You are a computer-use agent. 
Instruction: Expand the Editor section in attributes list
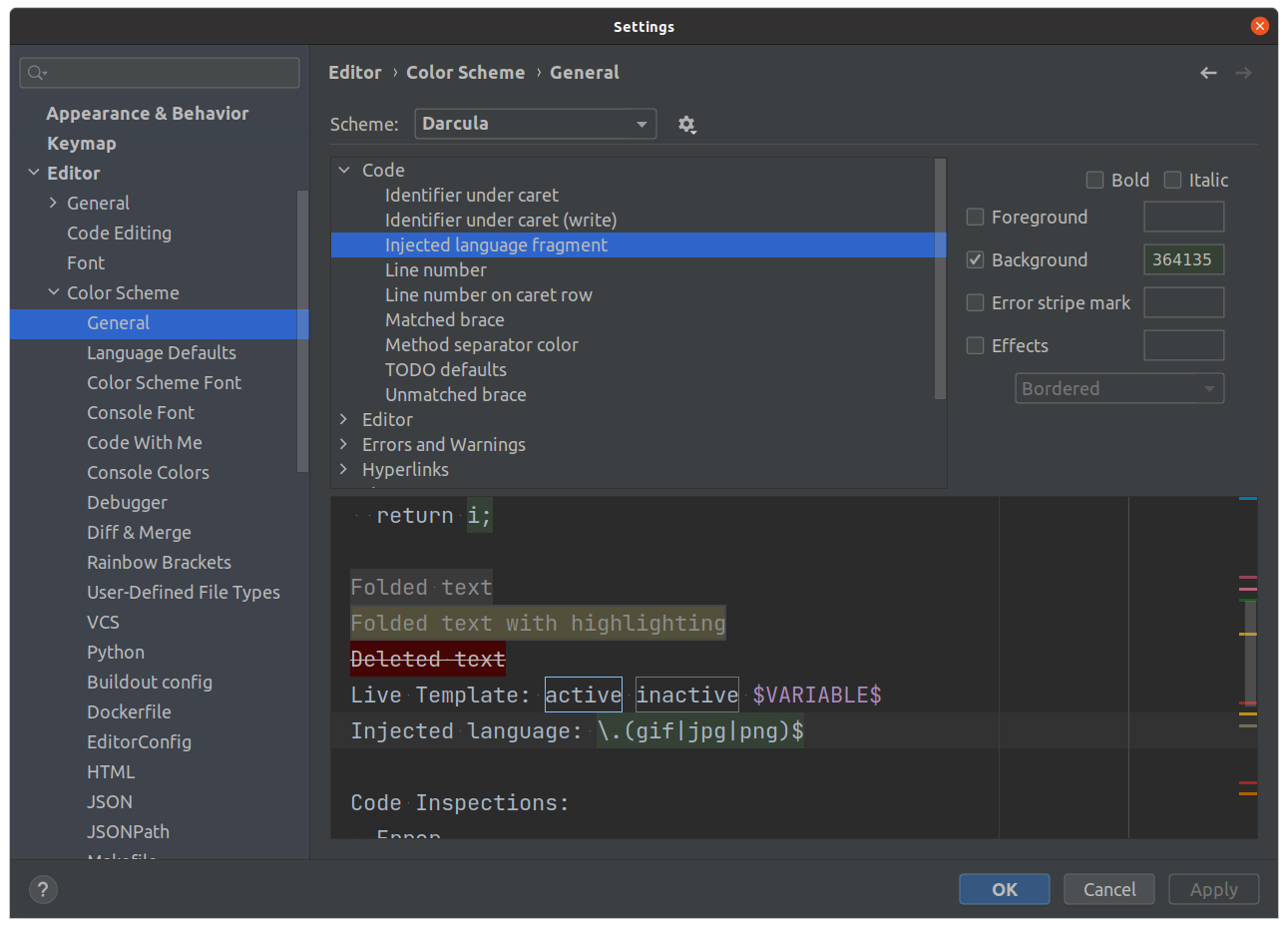point(344,420)
